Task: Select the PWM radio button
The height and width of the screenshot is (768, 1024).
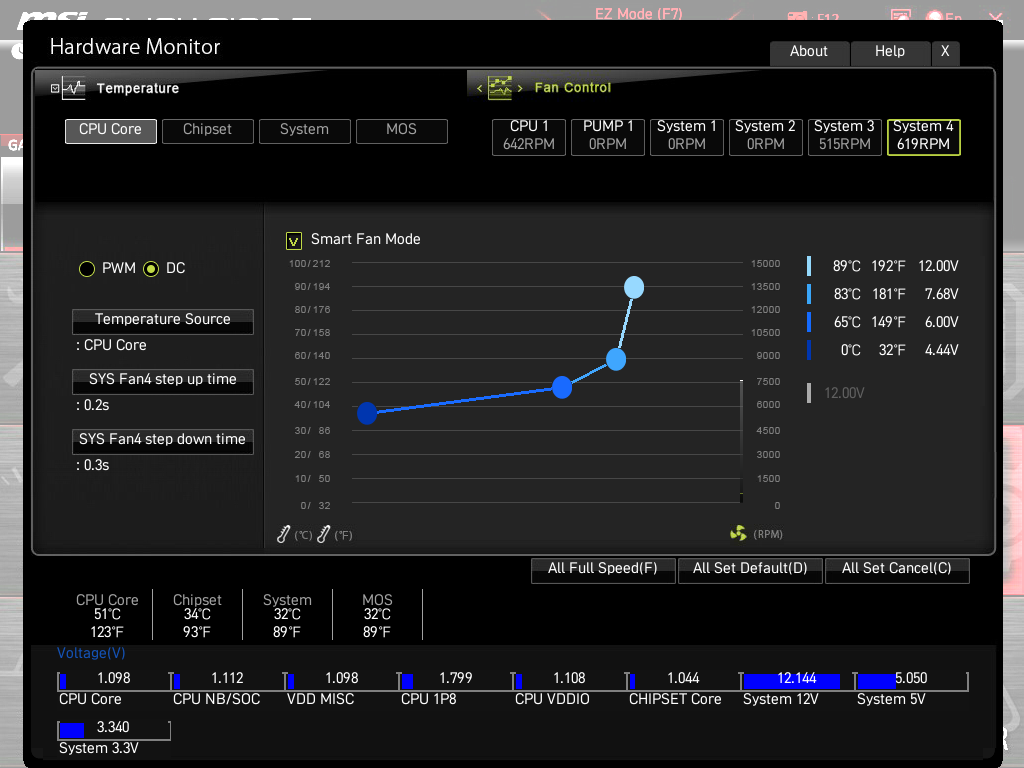Action: 87,268
